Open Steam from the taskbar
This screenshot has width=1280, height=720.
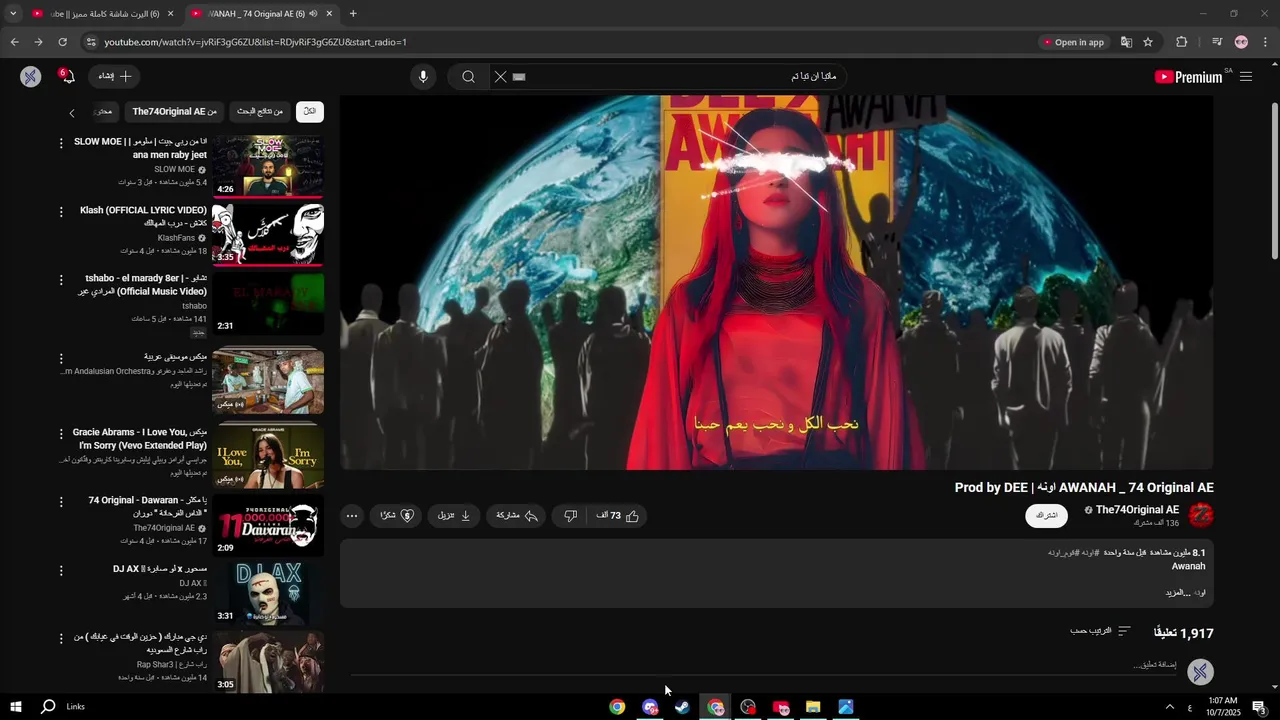tap(682, 707)
